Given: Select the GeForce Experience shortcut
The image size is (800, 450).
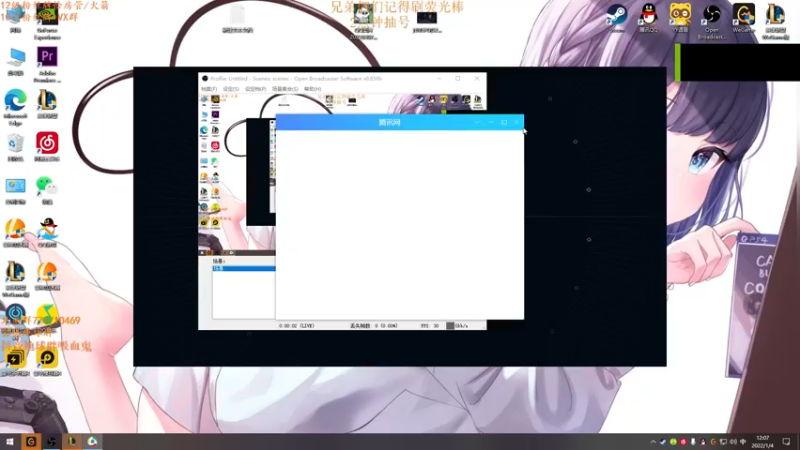Looking at the screenshot, I should (47, 23).
